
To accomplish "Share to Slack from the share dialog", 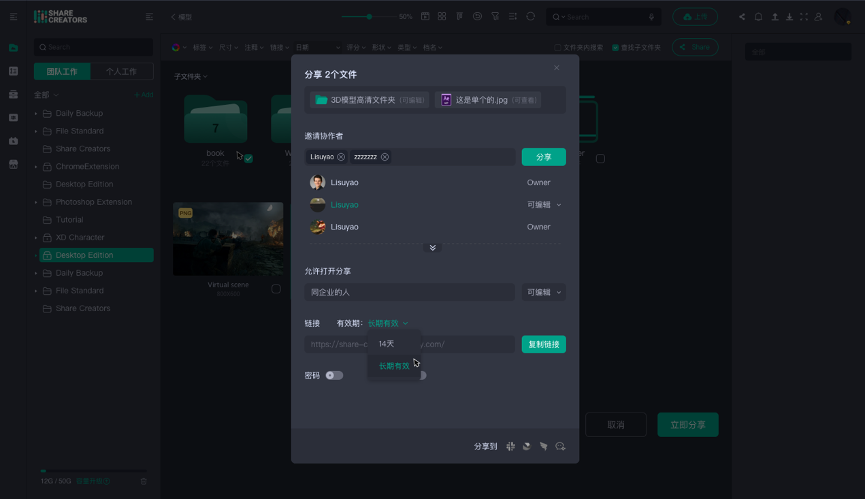I will click(x=510, y=446).
